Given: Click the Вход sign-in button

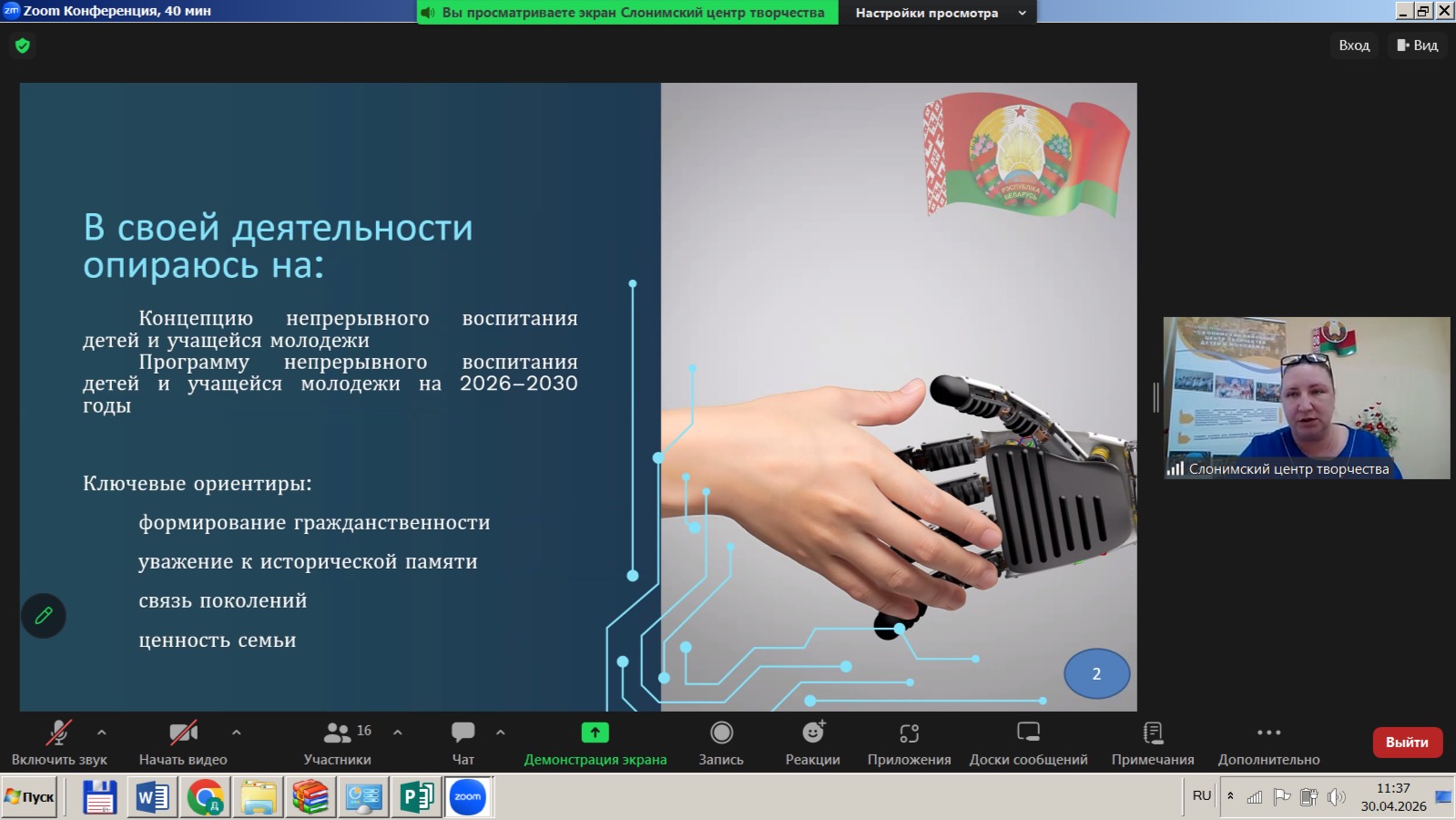Looking at the screenshot, I should pyautogui.click(x=1354, y=46).
